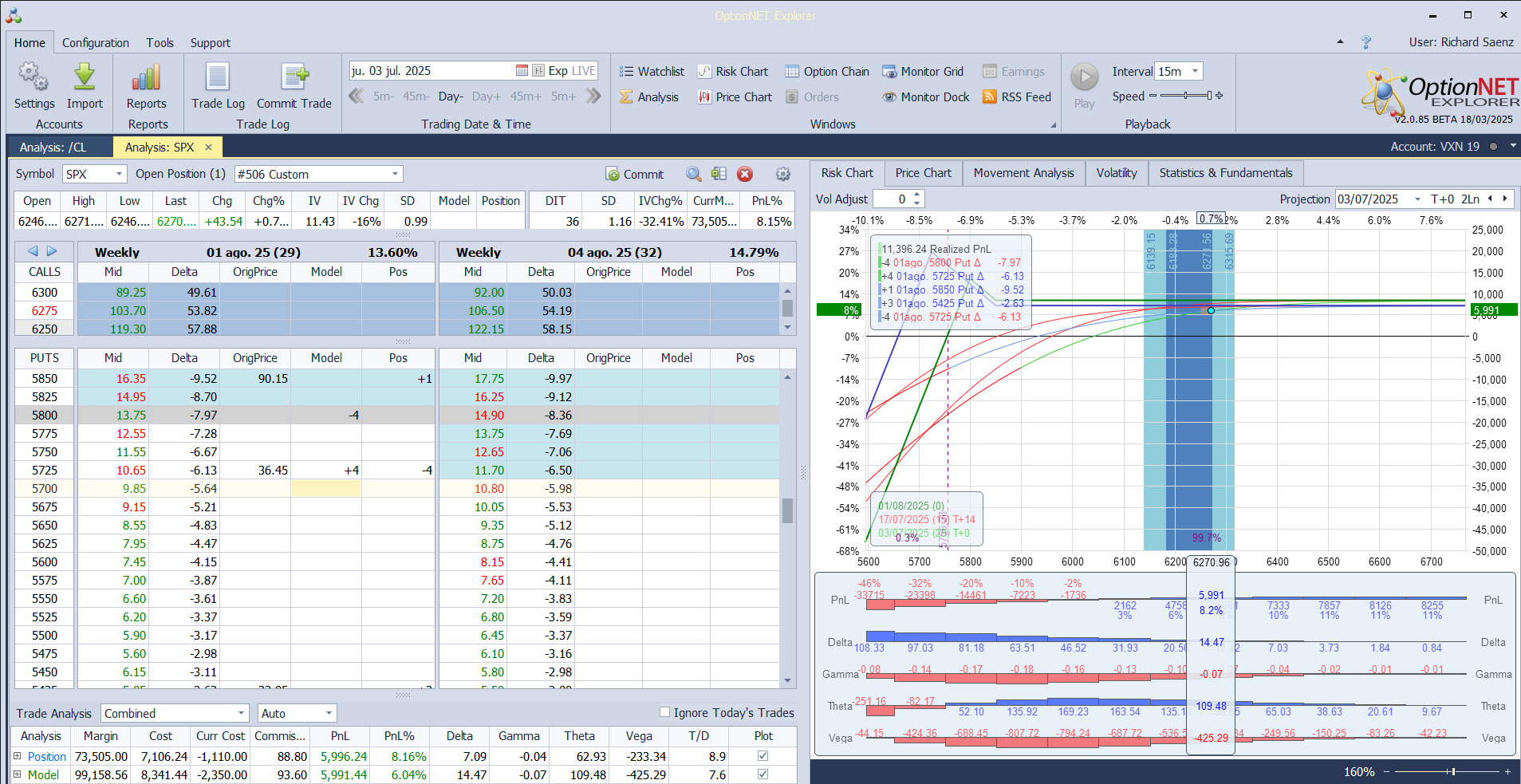
Task: Click the Commit button
Action: tap(635, 174)
